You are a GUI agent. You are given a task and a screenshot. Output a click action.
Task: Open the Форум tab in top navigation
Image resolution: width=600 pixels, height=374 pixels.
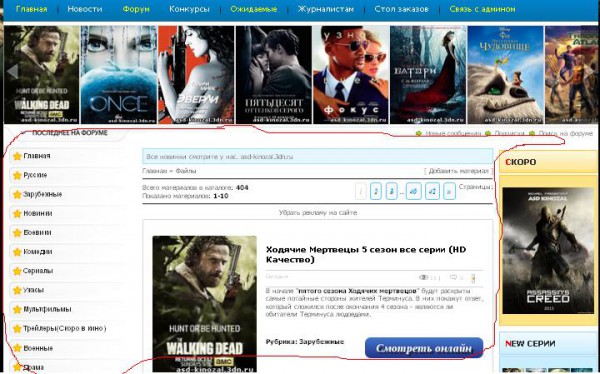136,9
